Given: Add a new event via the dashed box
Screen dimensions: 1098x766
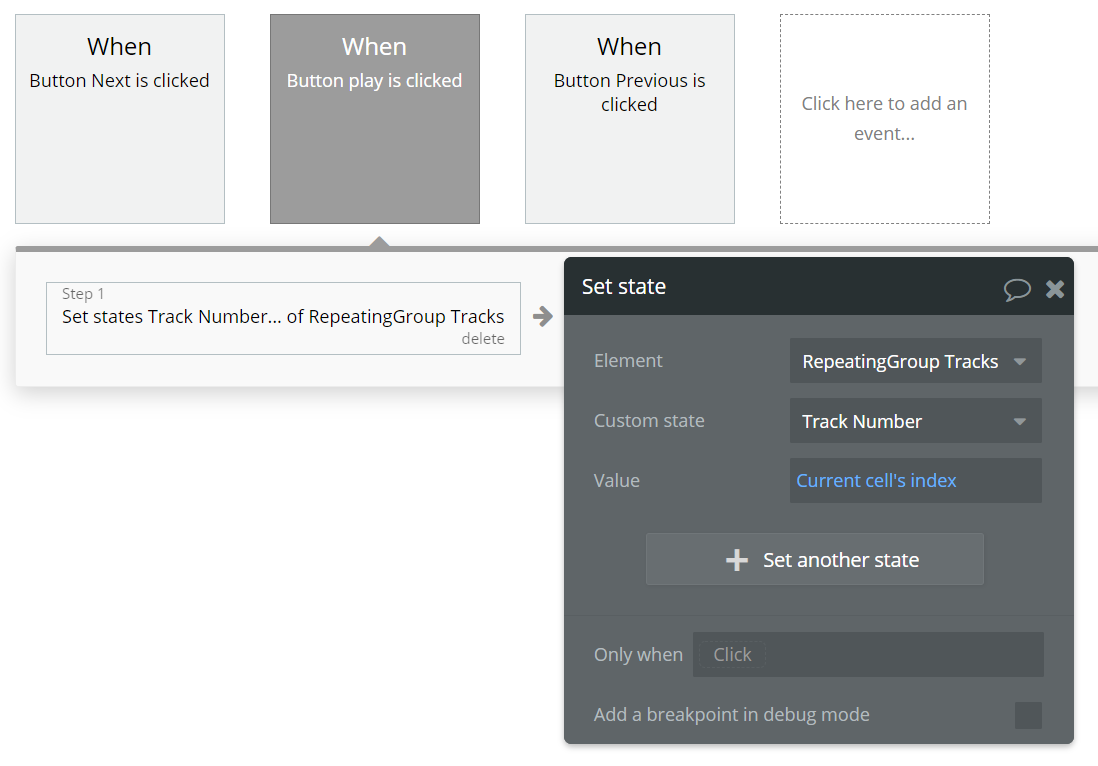Looking at the screenshot, I should pos(885,119).
